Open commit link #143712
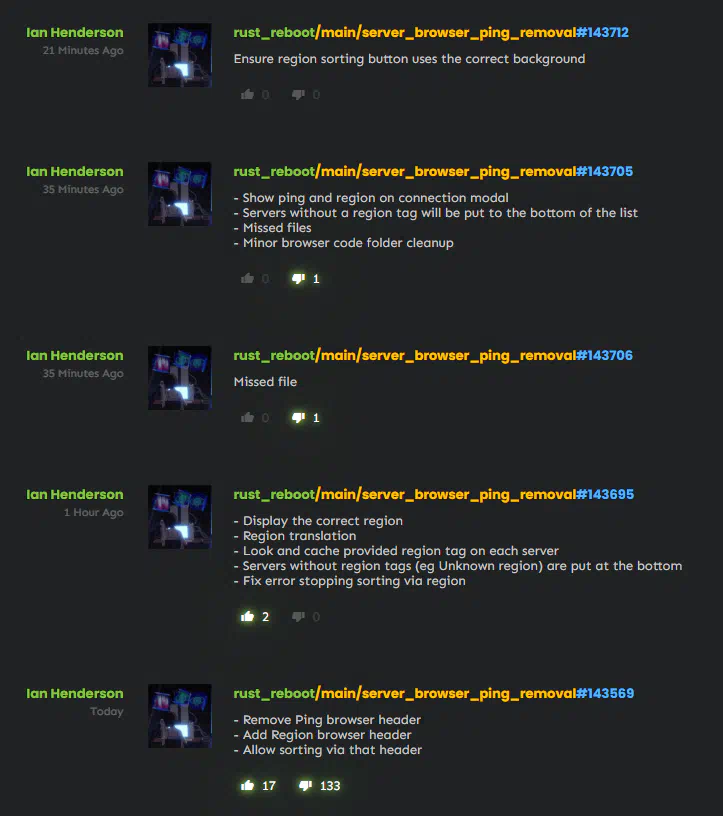The width and height of the screenshot is (723, 816). (x=602, y=32)
